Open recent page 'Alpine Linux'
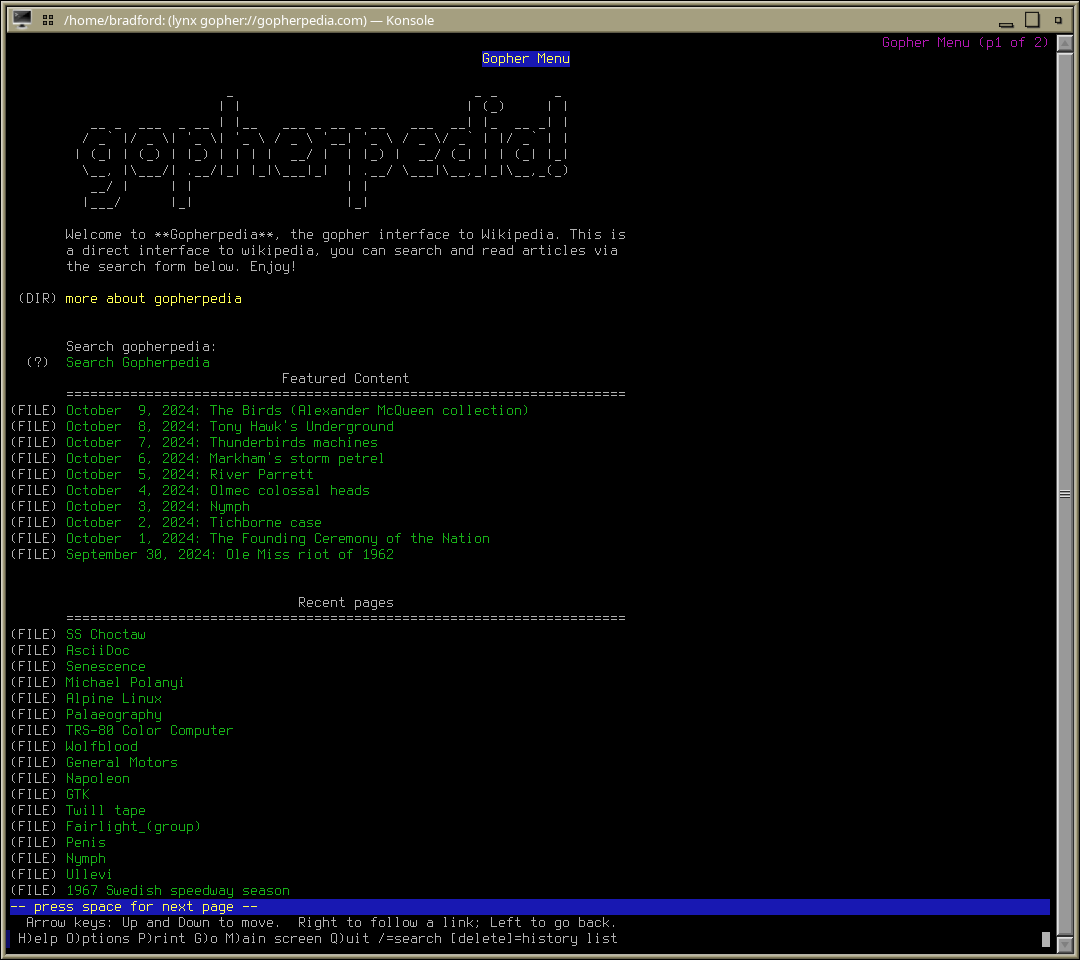Image resolution: width=1080 pixels, height=960 pixels. coord(114,698)
